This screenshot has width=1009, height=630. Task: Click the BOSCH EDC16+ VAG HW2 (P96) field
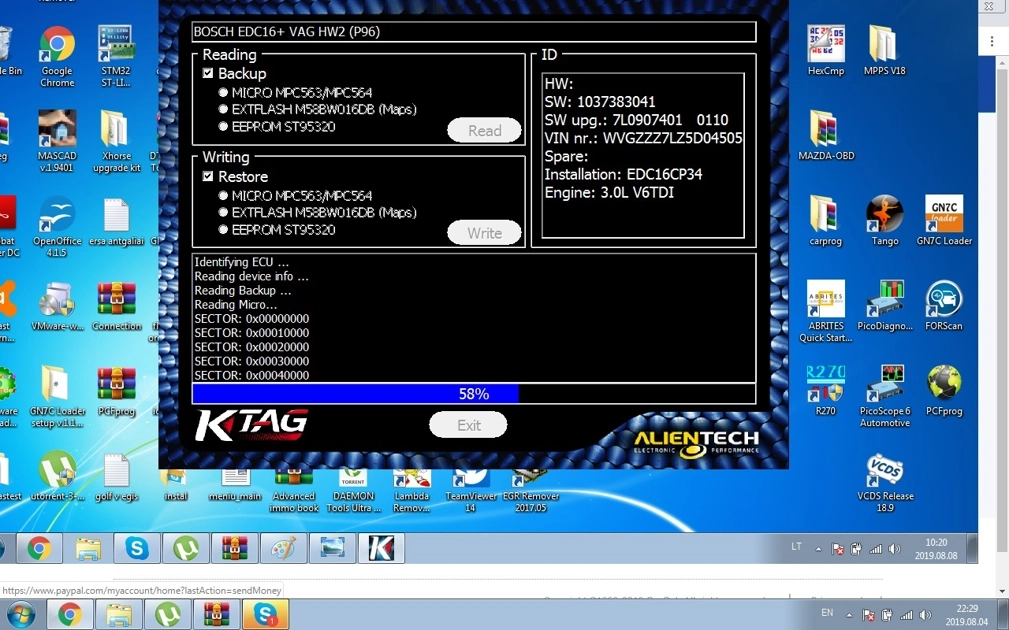point(474,32)
